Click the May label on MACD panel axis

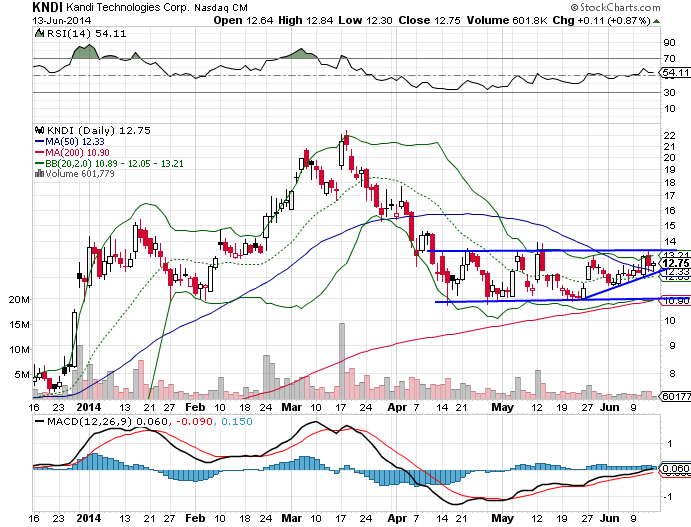coord(502,519)
